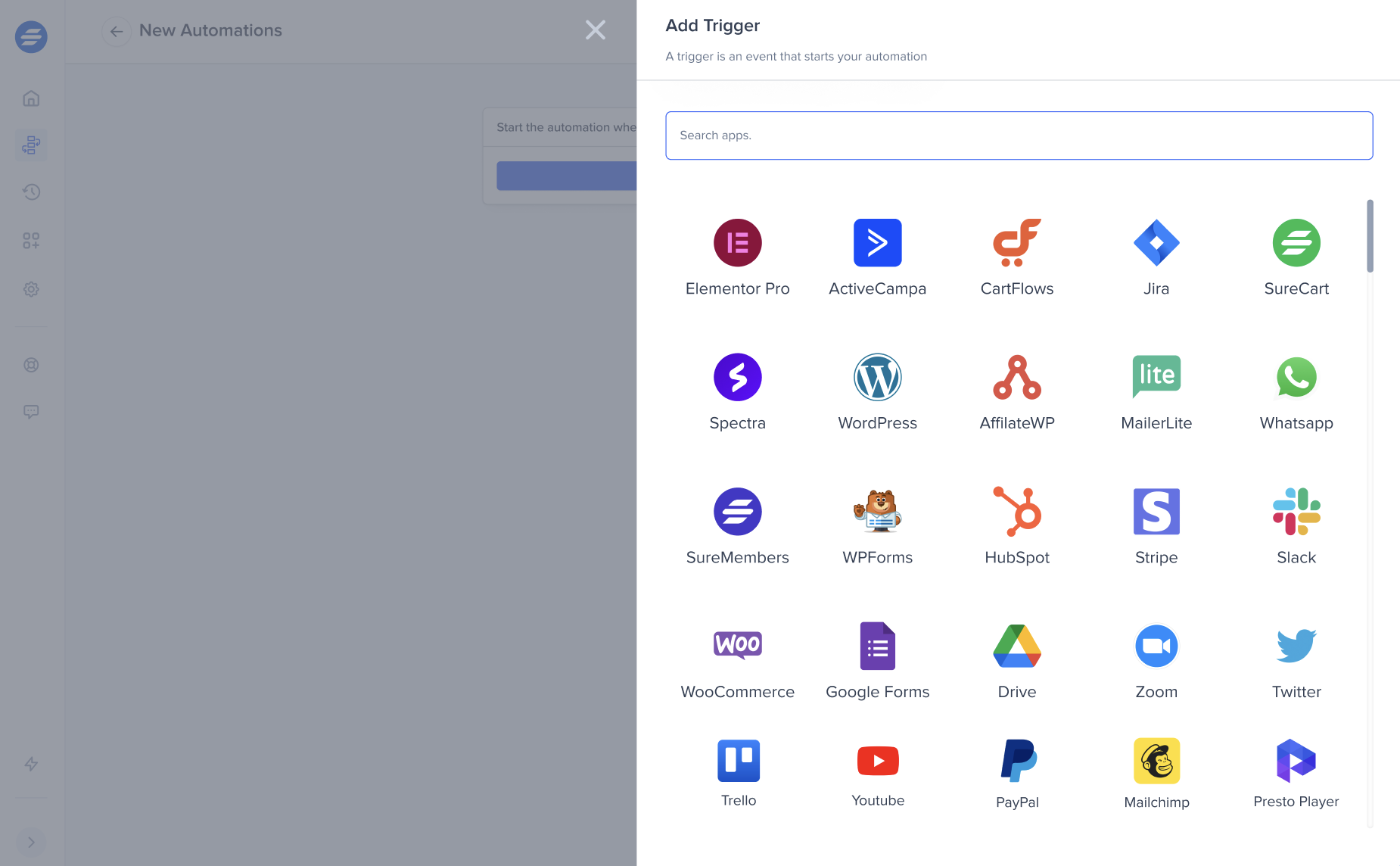Go back using the arrow beside New Automations
The width and height of the screenshot is (1400, 866).
point(116,31)
